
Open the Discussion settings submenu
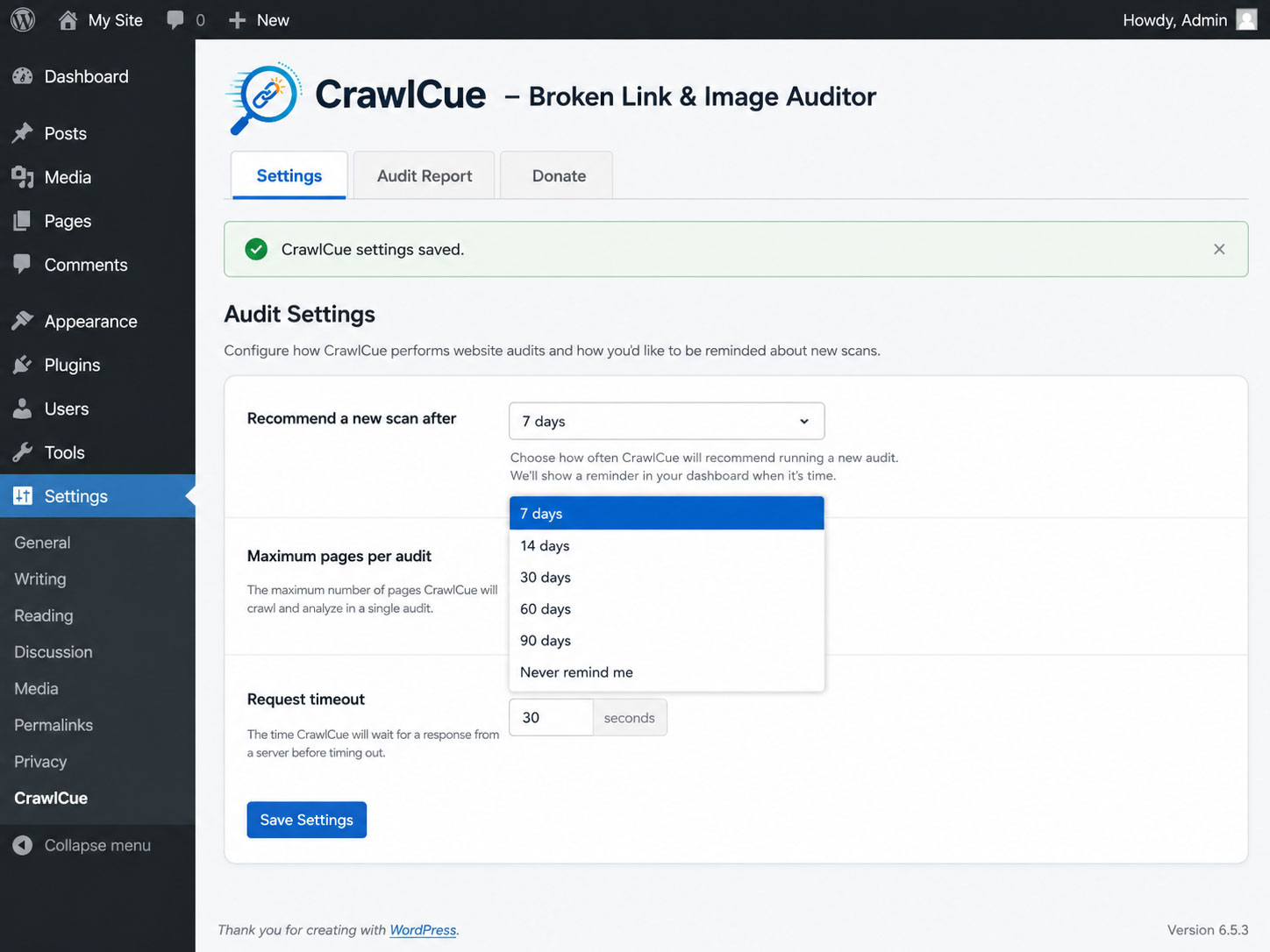54,652
